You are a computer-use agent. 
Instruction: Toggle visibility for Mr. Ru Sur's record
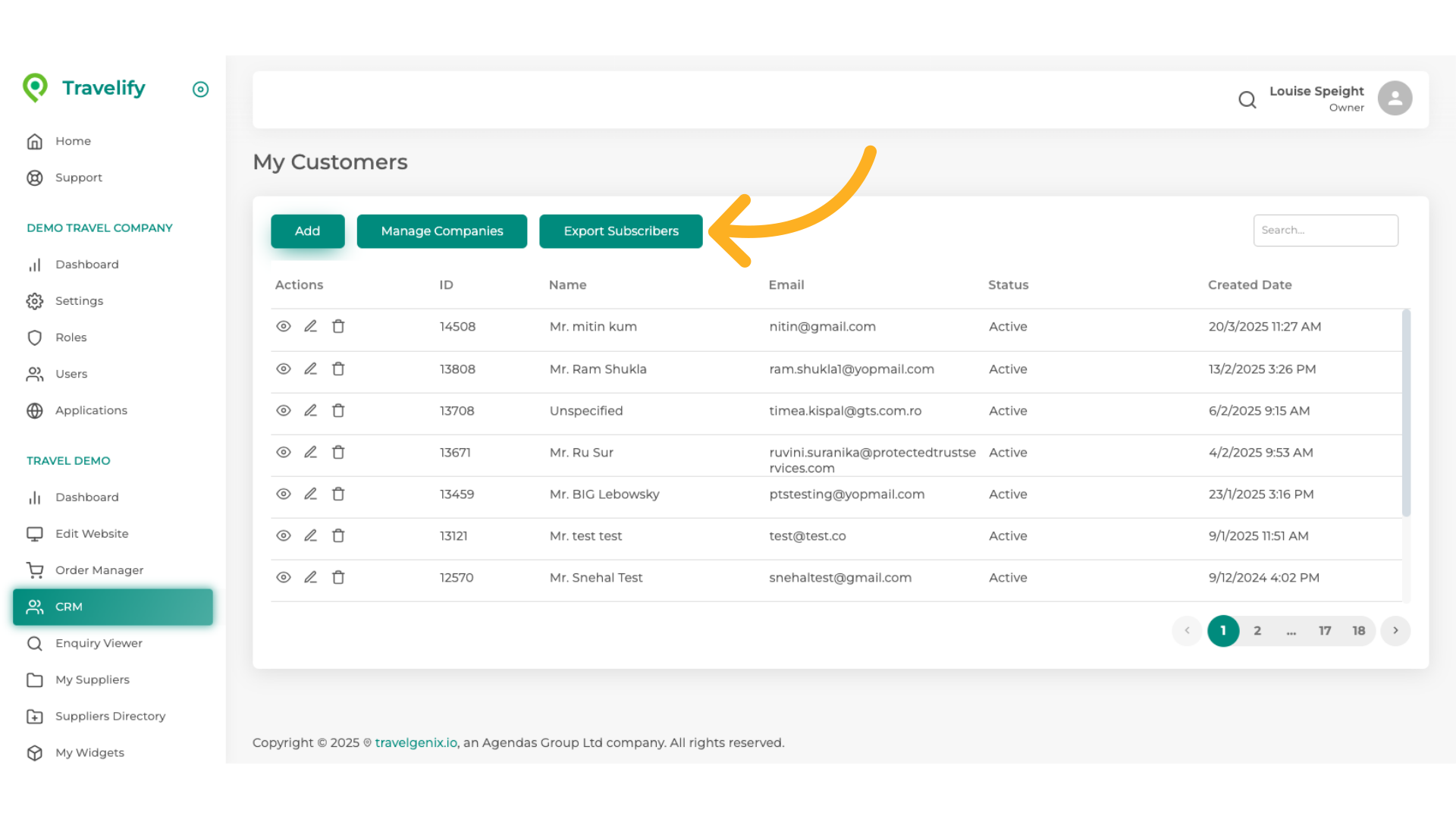283,452
